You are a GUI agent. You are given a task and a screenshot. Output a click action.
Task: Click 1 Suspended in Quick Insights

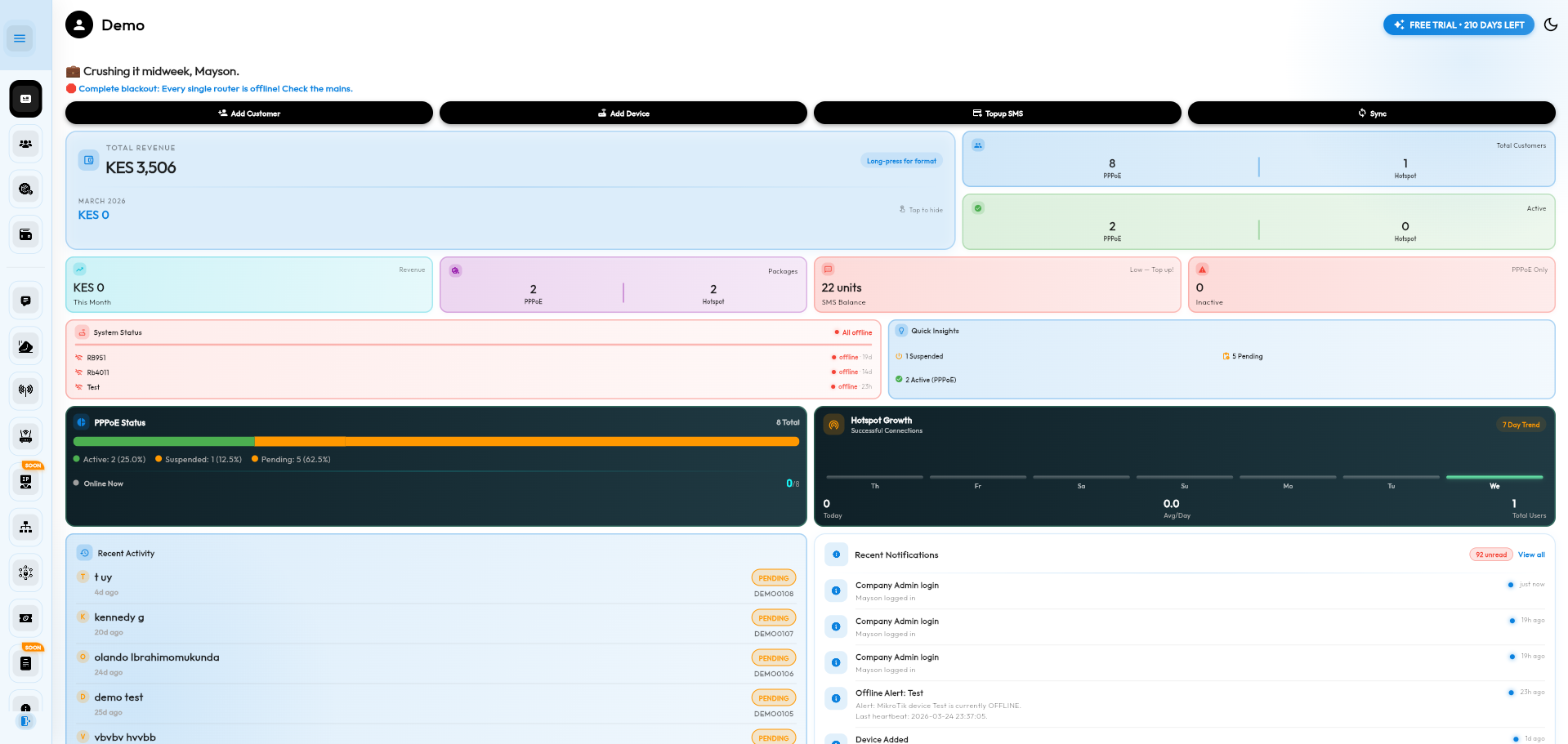(919, 356)
